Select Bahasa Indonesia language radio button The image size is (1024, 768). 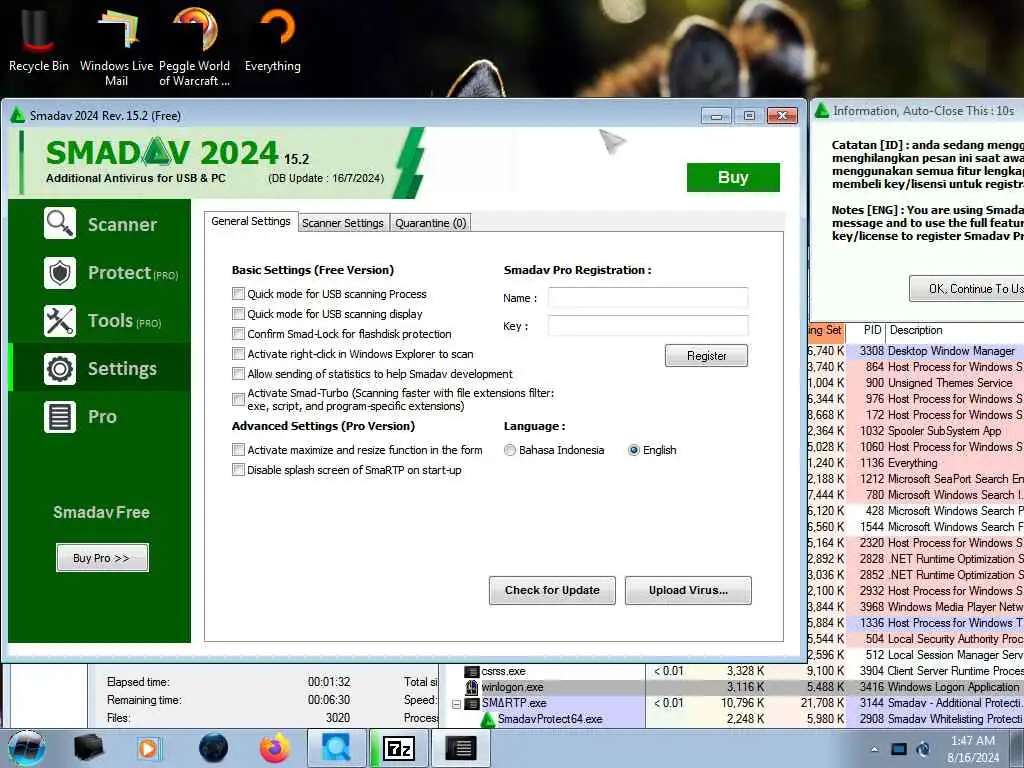tap(509, 450)
